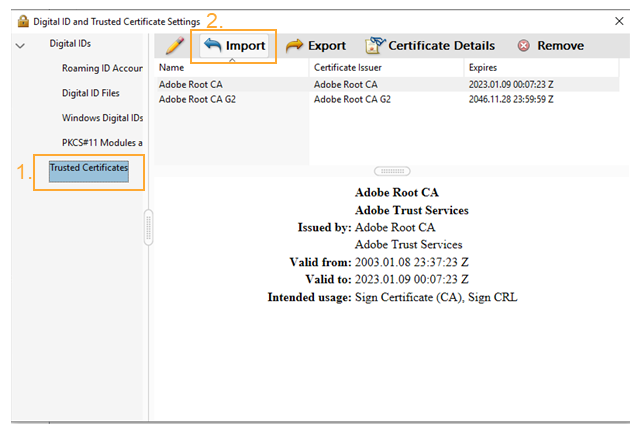Select Digital IDs in the tree
The width and height of the screenshot is (630, 424).
click(x=70, y=43)
